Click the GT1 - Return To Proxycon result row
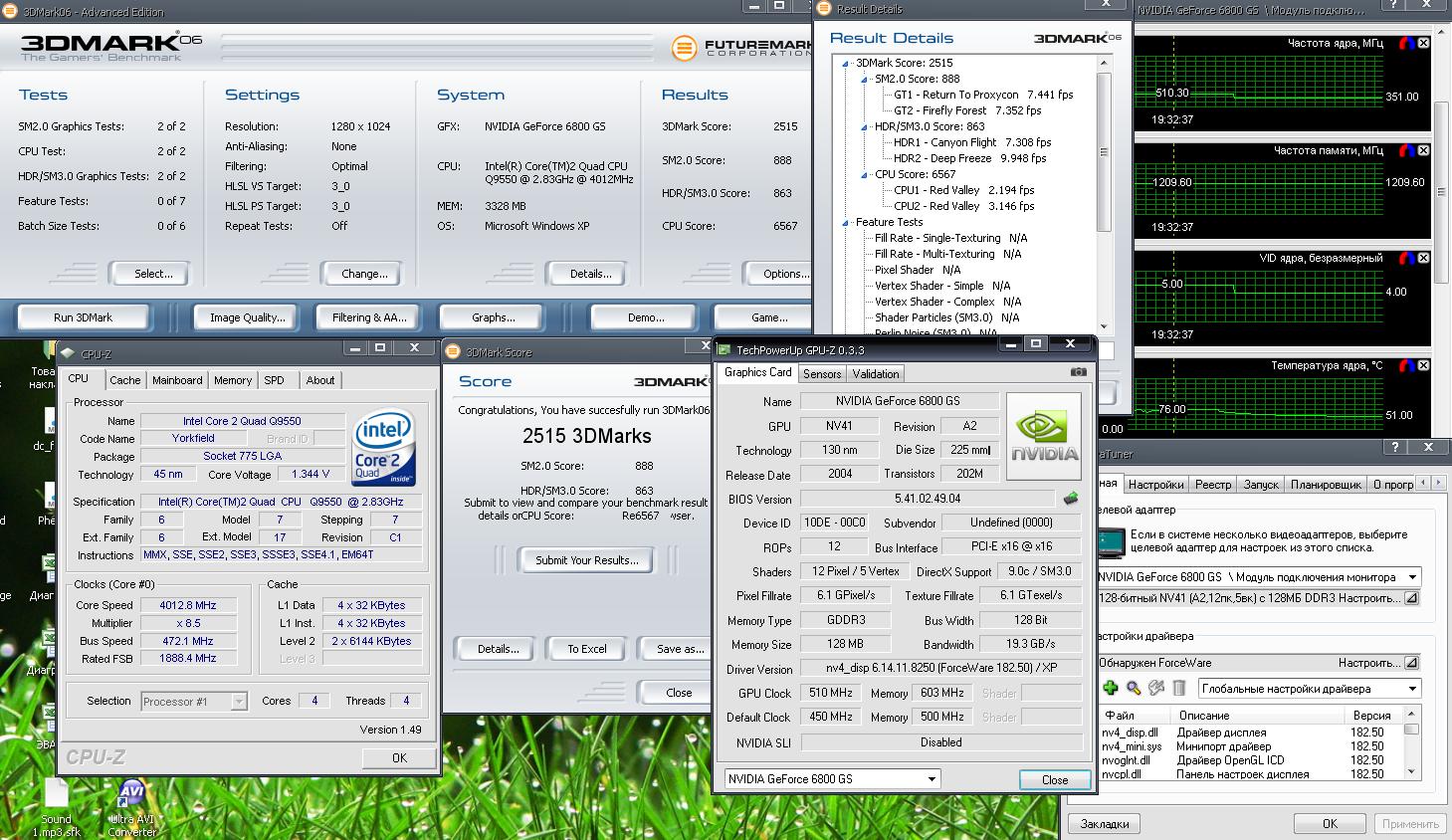 [x=982, y=95]
